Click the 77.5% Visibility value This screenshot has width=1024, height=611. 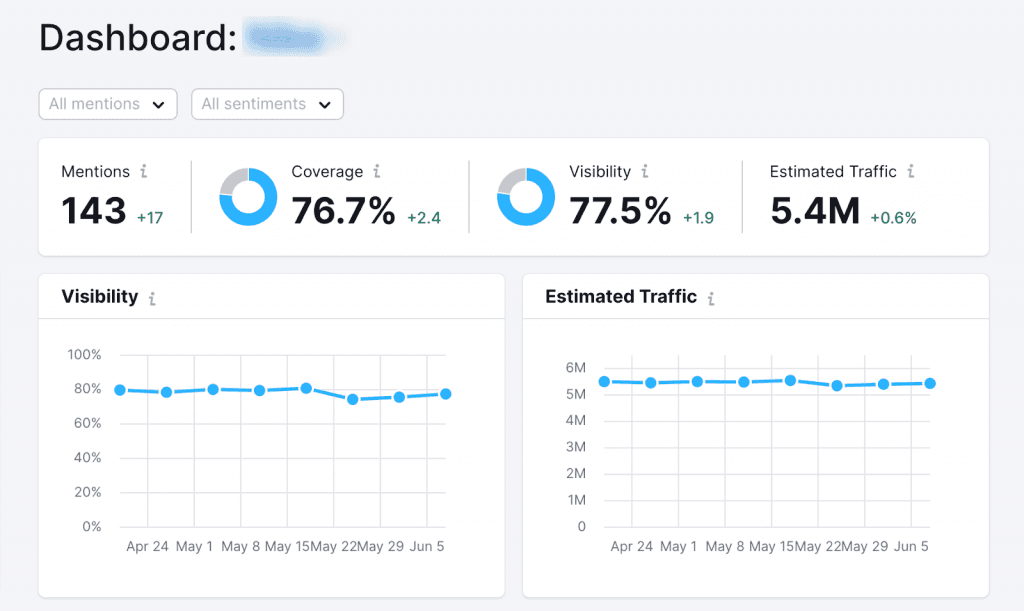(x=620, y=211)
